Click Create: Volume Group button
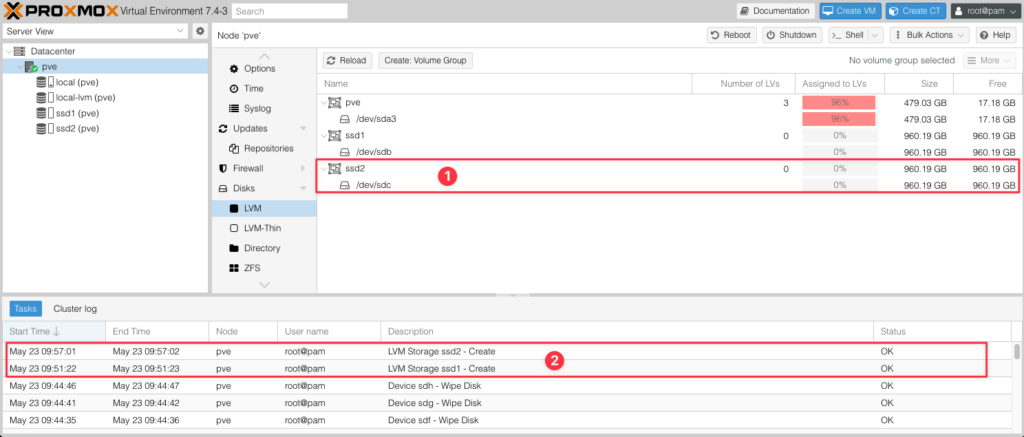 coord(425,61)
